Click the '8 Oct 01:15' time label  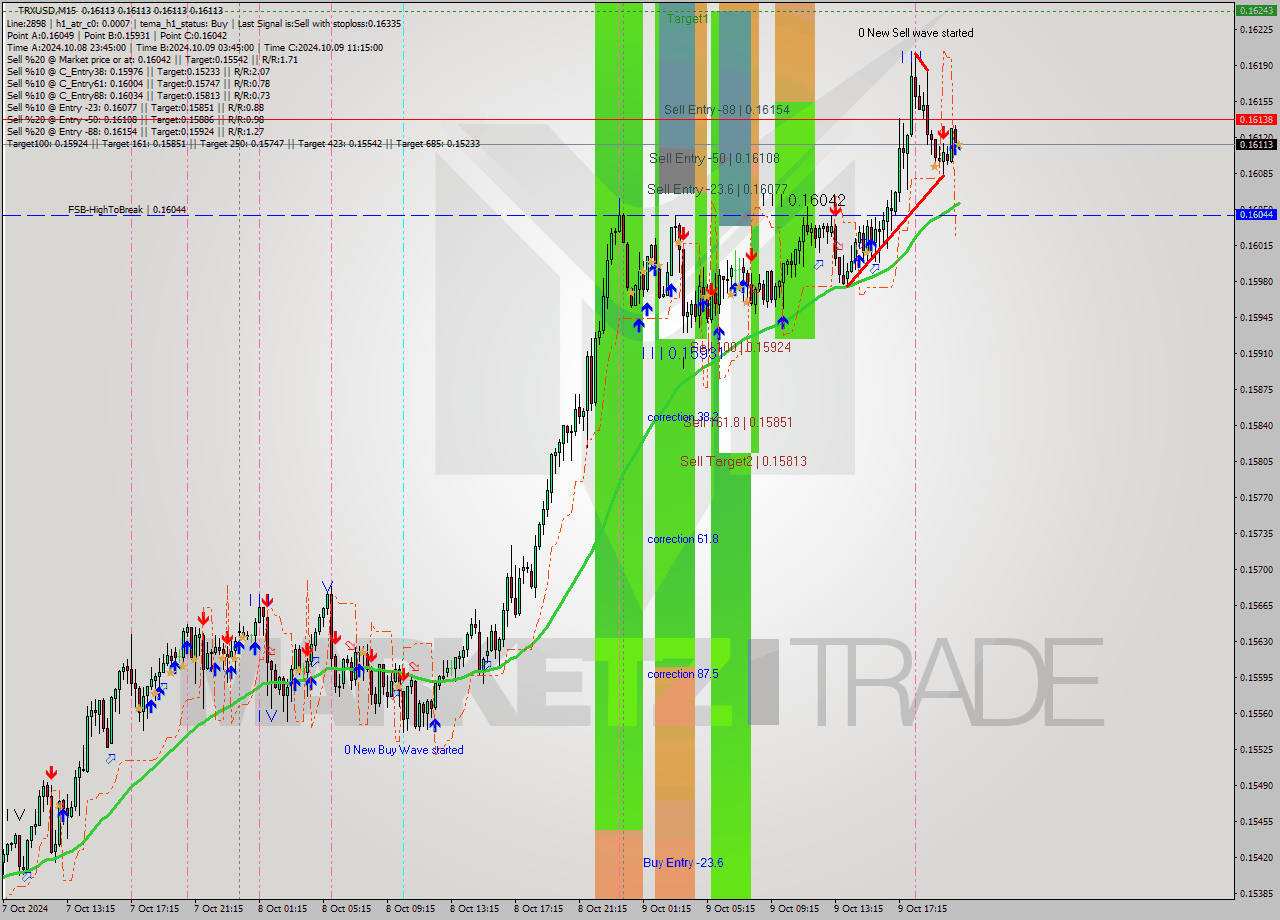(282, 909)
